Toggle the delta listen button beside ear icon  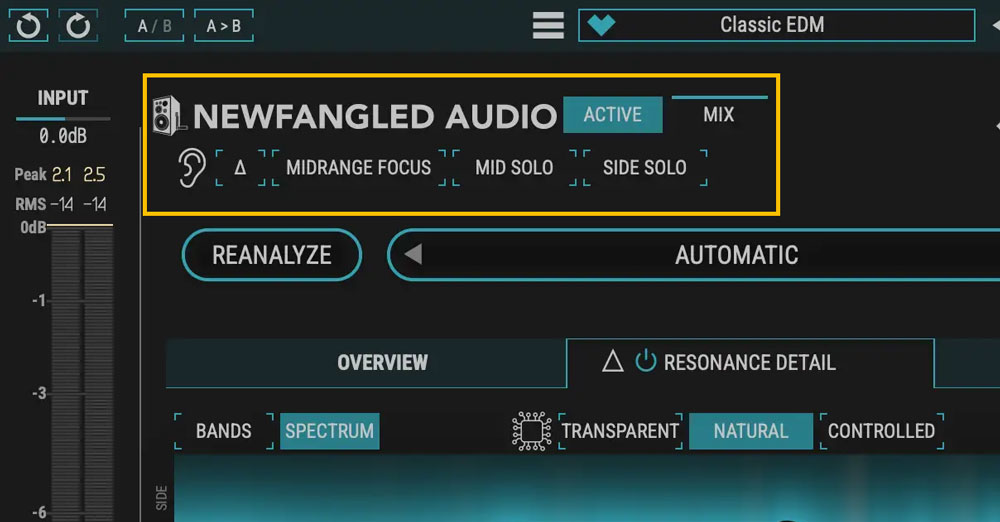click(240, 168)
